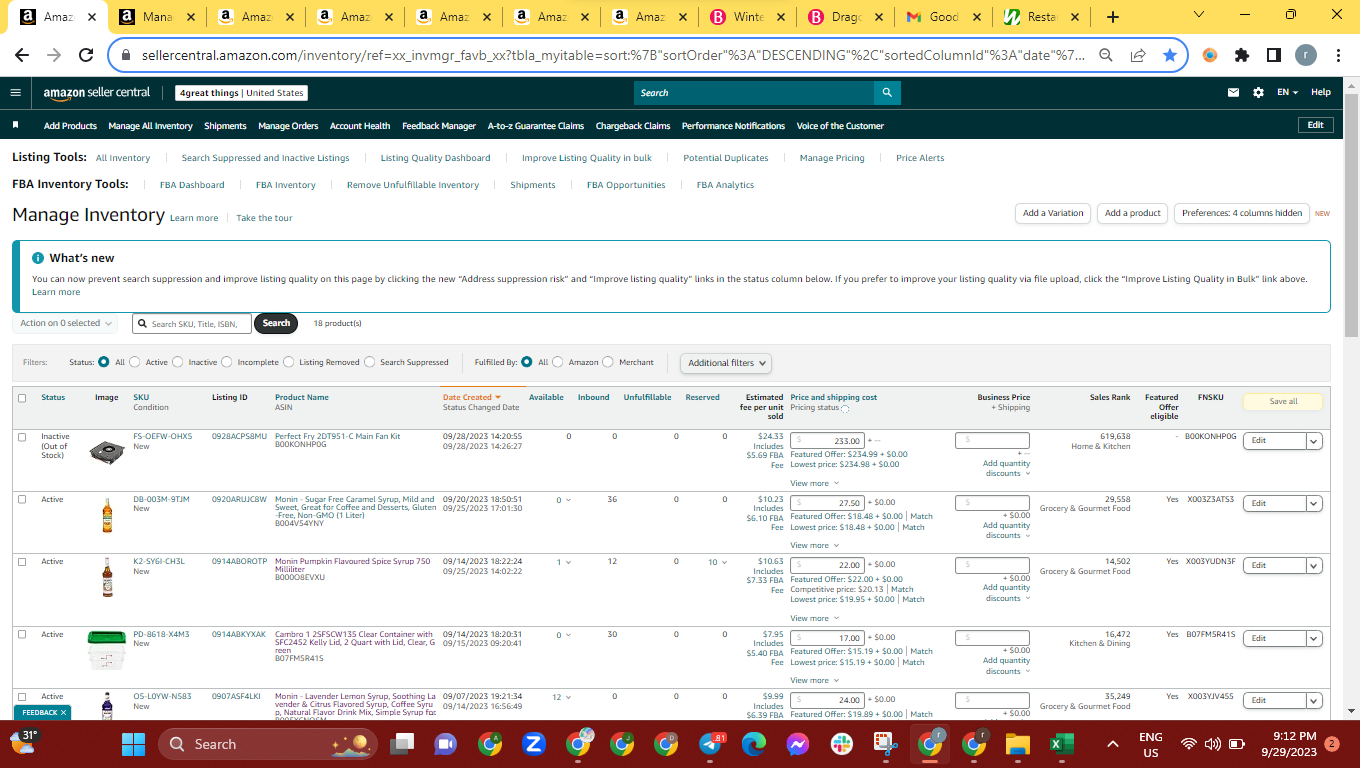Open Telegram from the taskbar
Image resolution: width=1360 pixels, height=768 pixels.
click(x=712, y=744)
